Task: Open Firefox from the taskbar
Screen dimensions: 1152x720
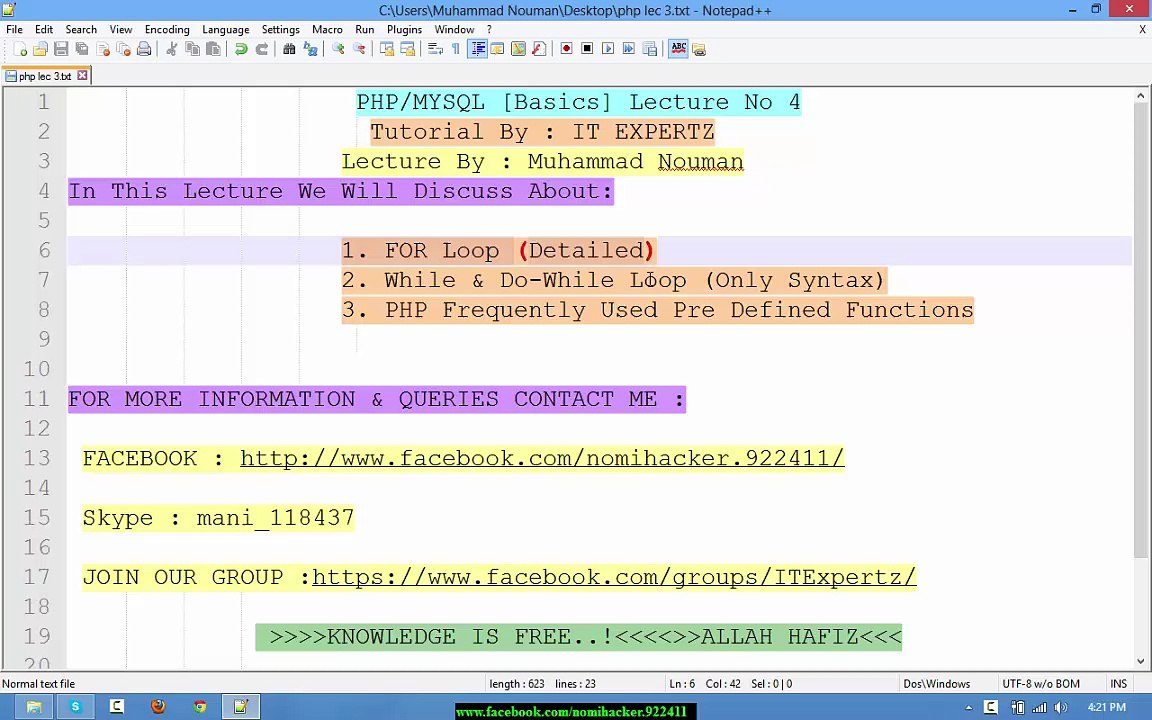Action: pyautogui.click(x=158, y=707)
